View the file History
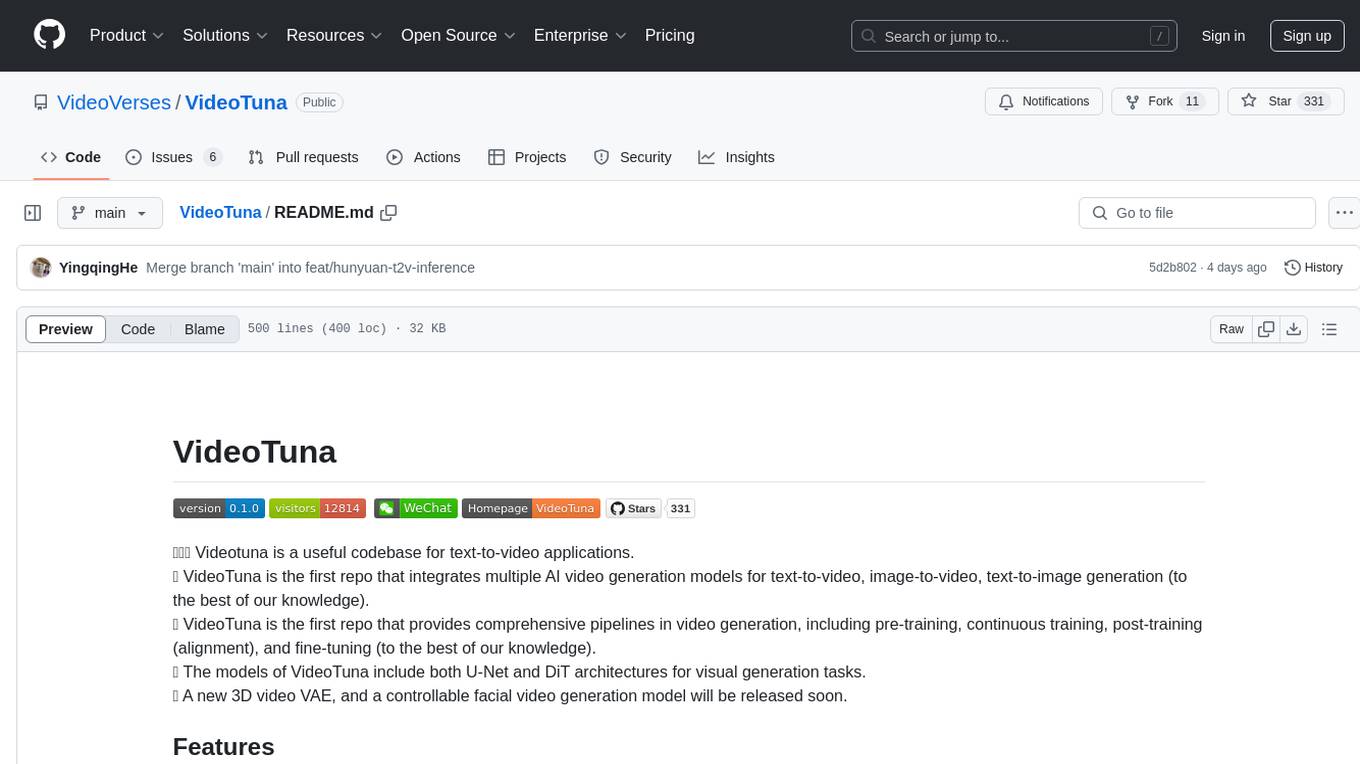 1313,267
